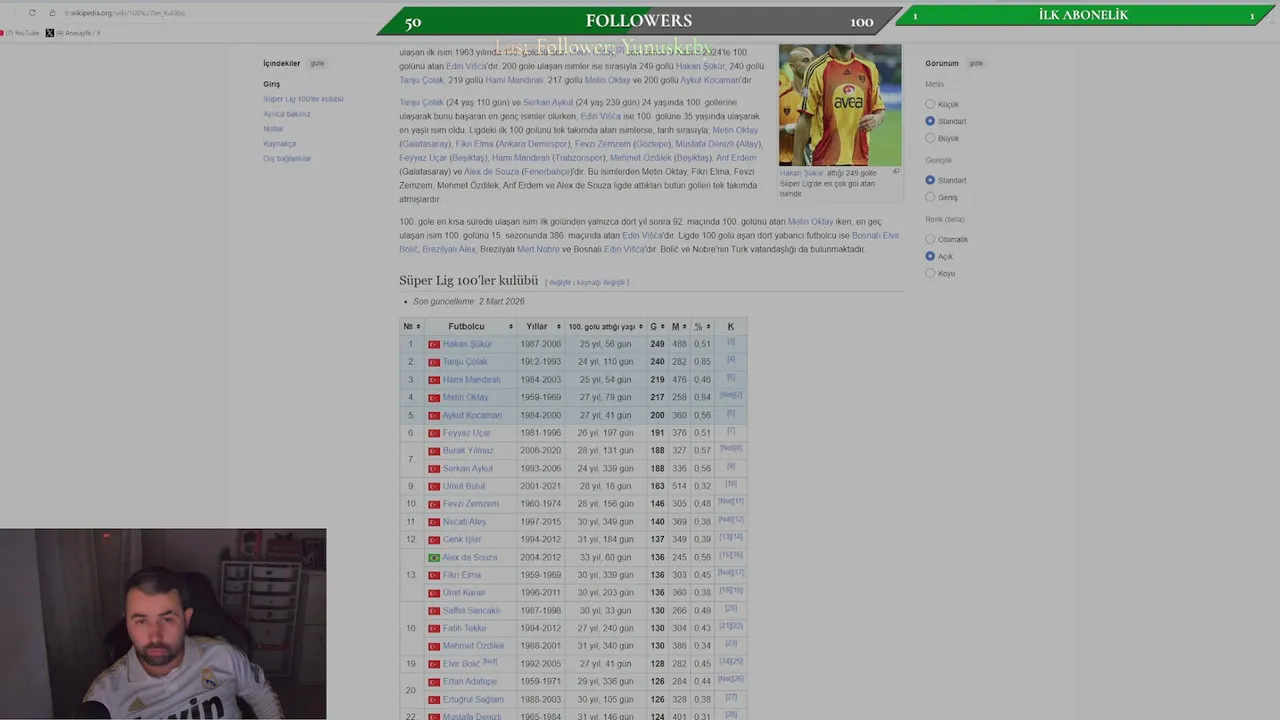
Task: Open Fenerbahçe link in the intro paragraph
Action: [x=546, y=172]
